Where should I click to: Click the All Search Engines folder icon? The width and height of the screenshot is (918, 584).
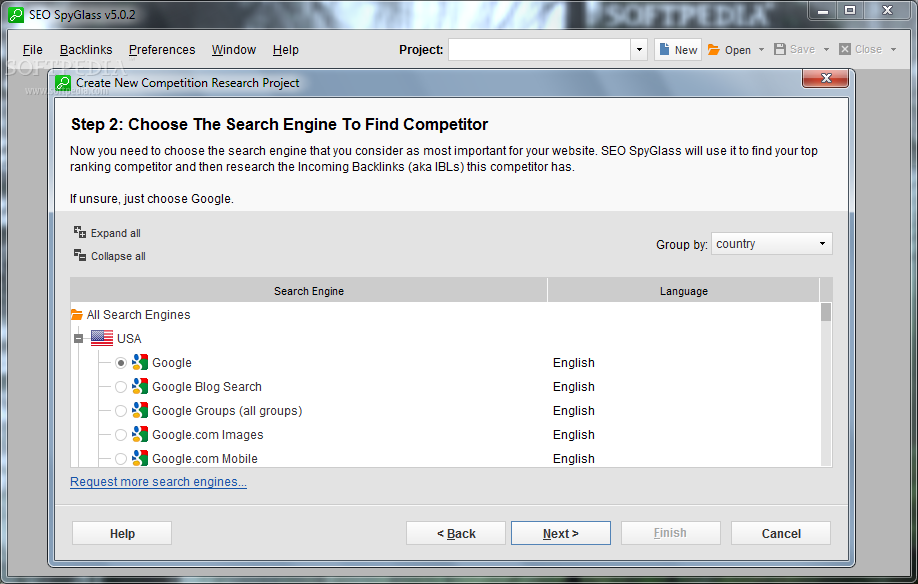(77, 315)
